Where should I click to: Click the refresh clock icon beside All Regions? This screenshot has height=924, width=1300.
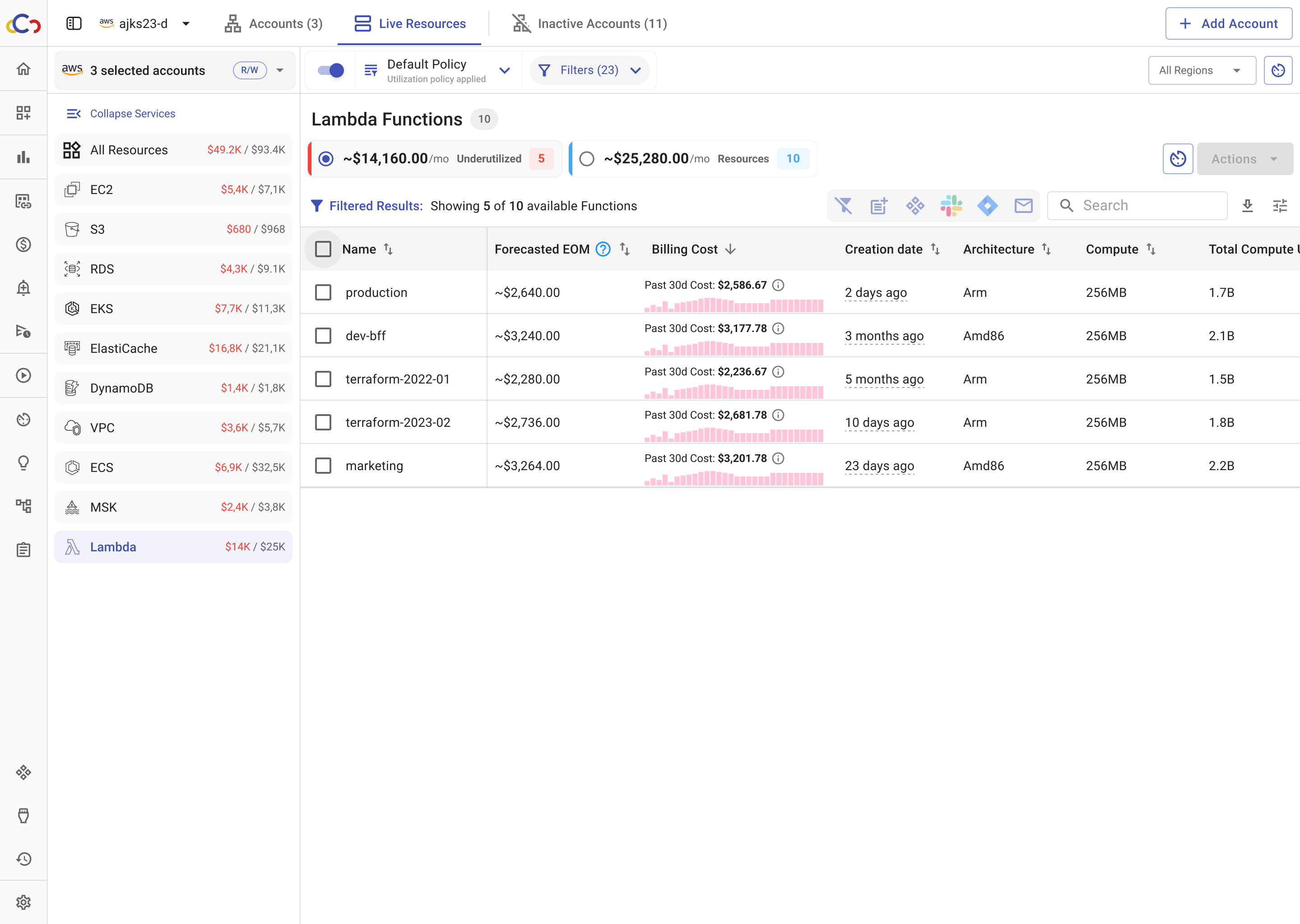pos(1278,70)
